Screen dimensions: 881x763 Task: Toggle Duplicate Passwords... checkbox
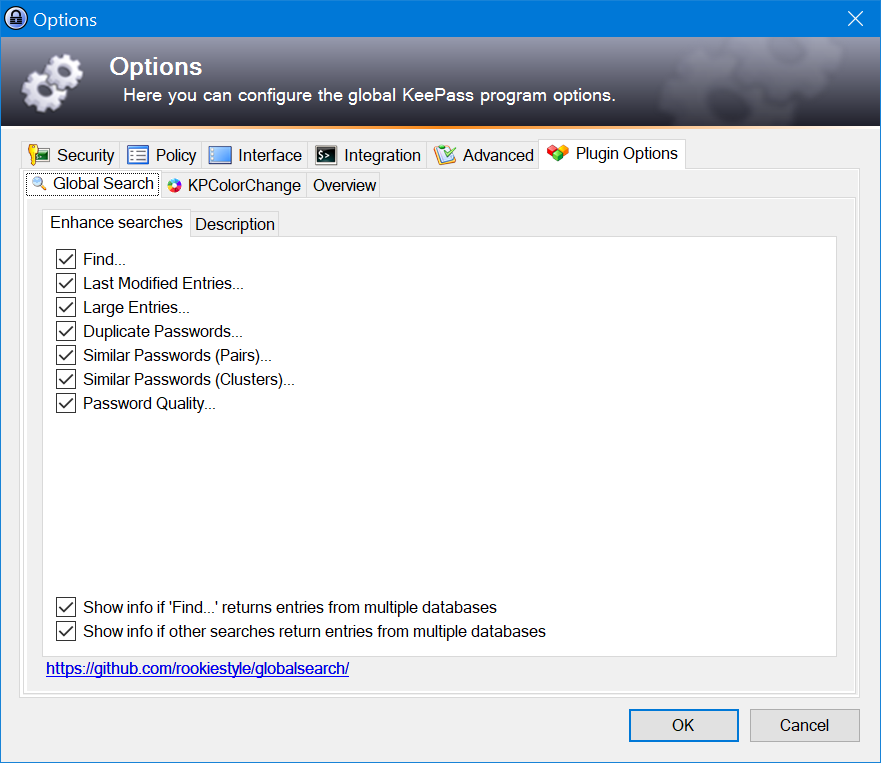pyautogui.click(x=66, y=331)
